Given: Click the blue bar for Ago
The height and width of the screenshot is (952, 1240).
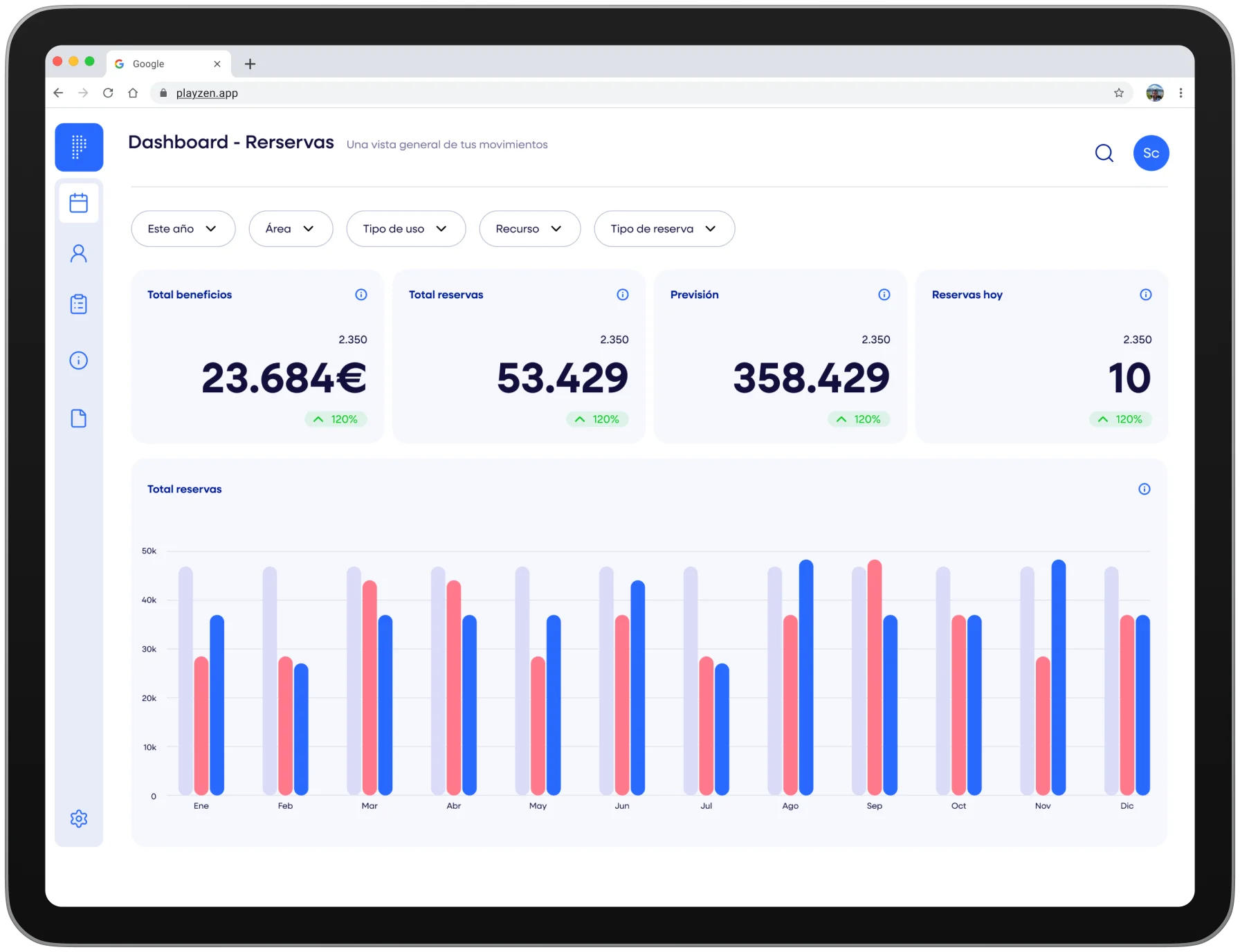Looking at the screenshot, I should [806, 677].
